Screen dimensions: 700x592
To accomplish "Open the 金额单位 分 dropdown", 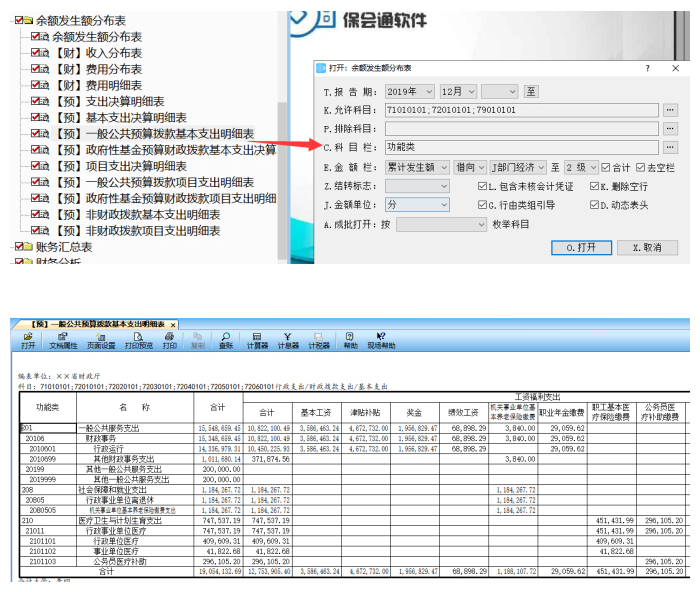I will pyautogui.click(x=415, y=205).
